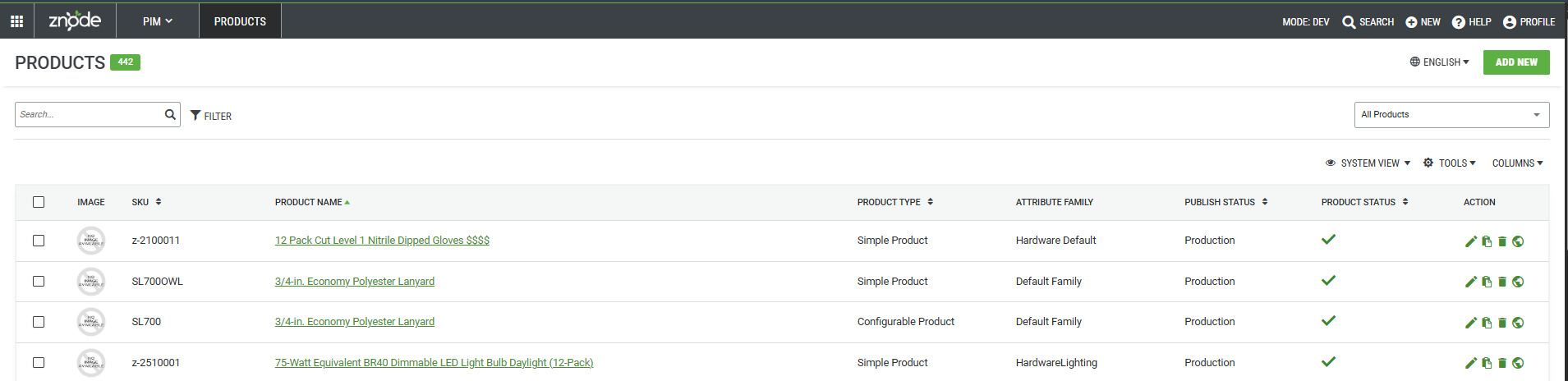
Task: Click the New plus icon in header
Action: coord(1411,22)
